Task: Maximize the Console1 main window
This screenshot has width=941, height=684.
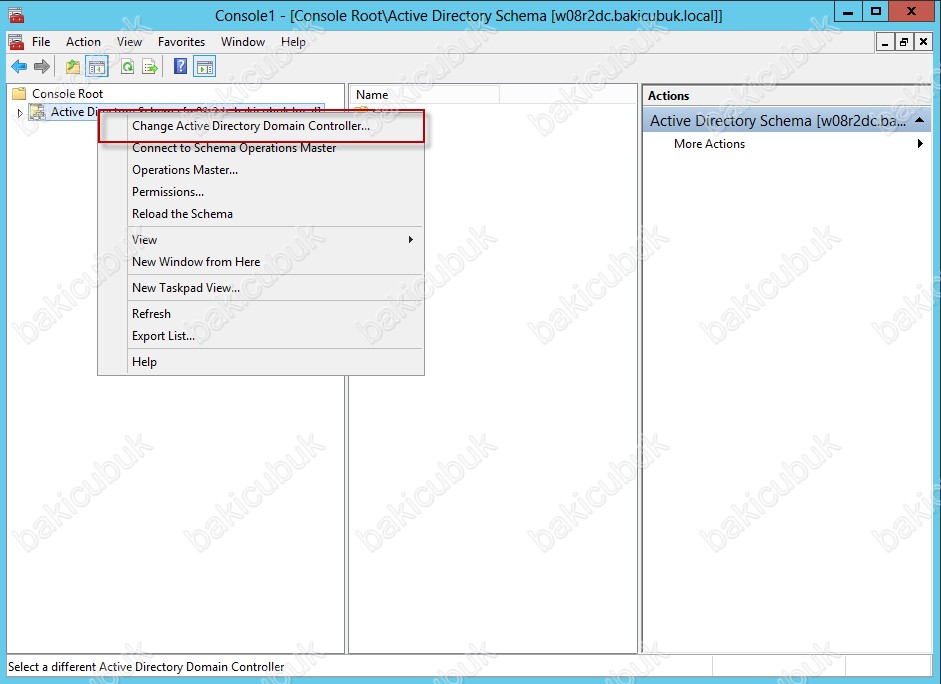Action: pyautogui.click(x=876, y=11)
